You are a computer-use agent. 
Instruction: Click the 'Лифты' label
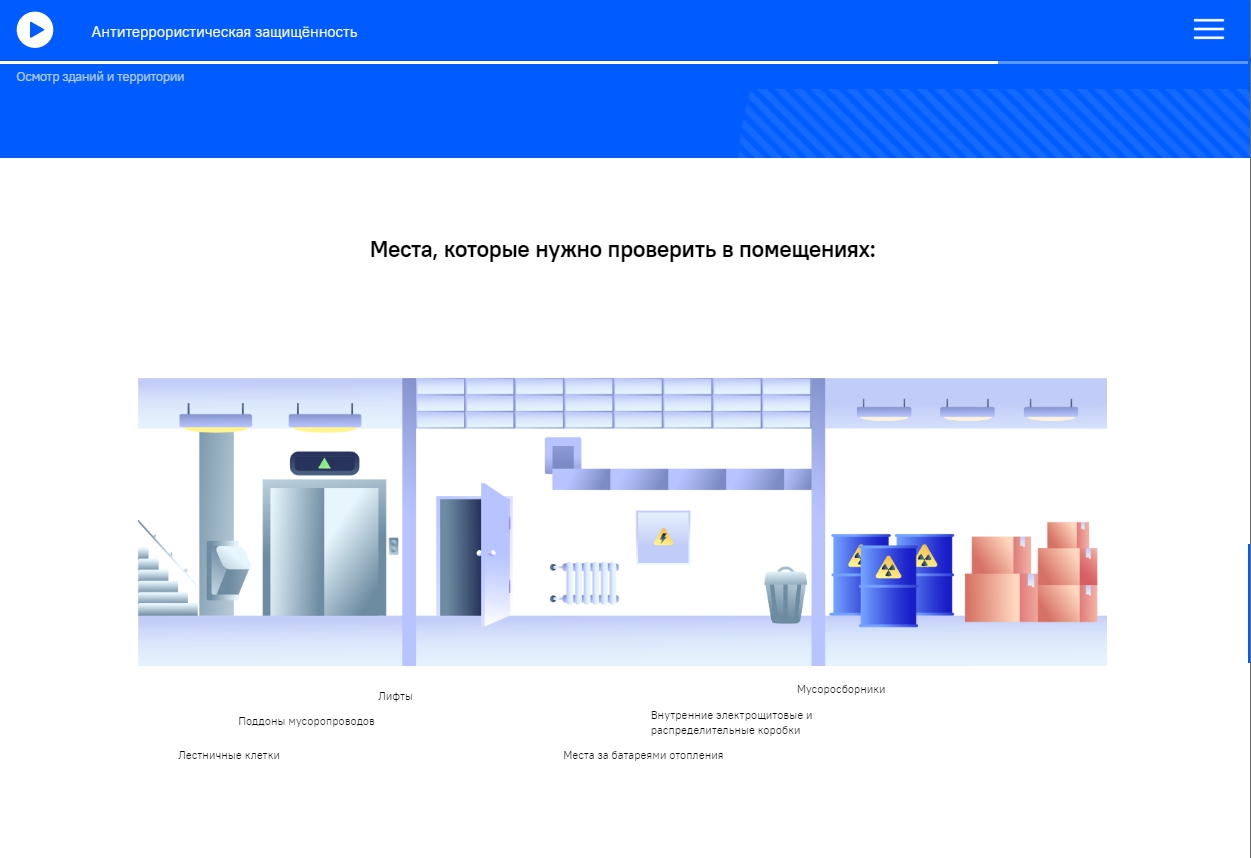click(395, 697)
